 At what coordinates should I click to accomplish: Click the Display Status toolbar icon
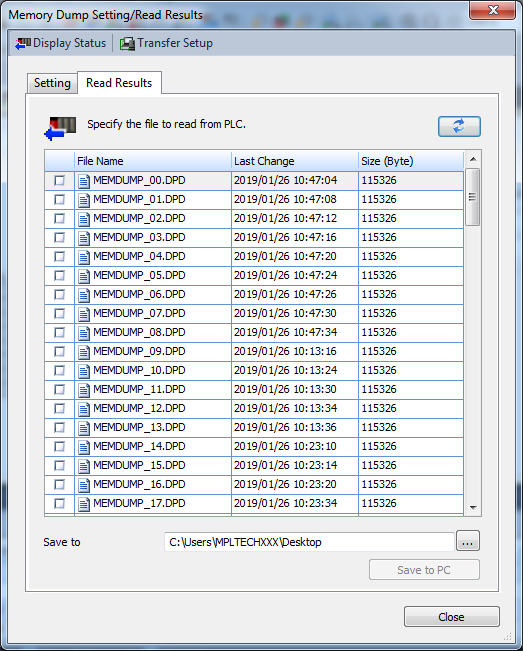23,43
